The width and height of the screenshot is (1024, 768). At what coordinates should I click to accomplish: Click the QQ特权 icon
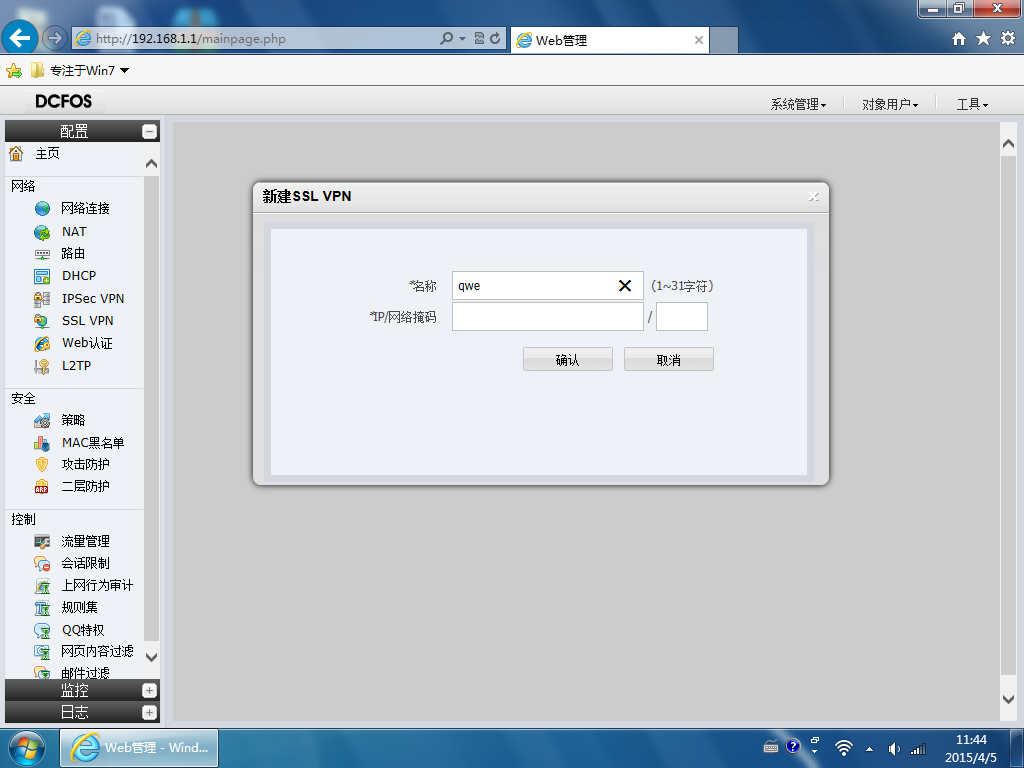[x=42, y=630]
